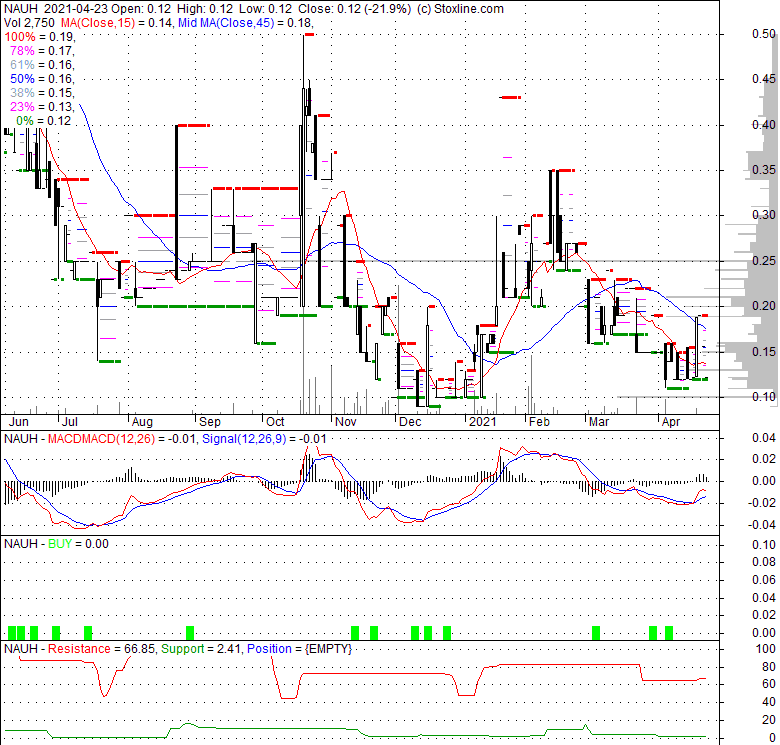780x745 pixels.
Task: Click the 'Nov' month label
Action: (346, 422)
